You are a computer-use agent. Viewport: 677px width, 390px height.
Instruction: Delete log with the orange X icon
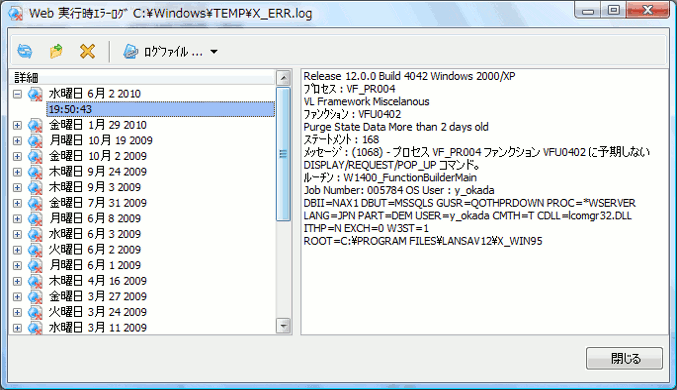pos(88,52)
